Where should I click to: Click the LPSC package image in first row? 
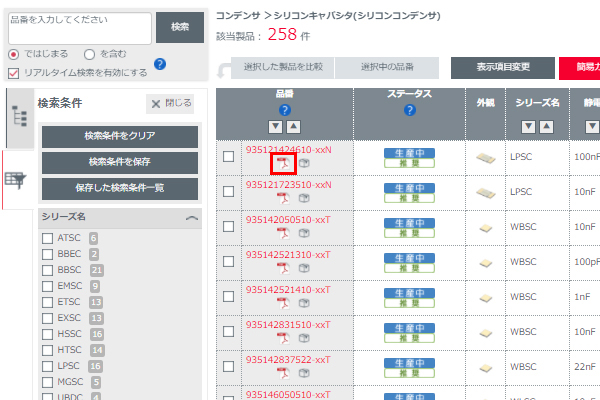[x=486, y=157]
